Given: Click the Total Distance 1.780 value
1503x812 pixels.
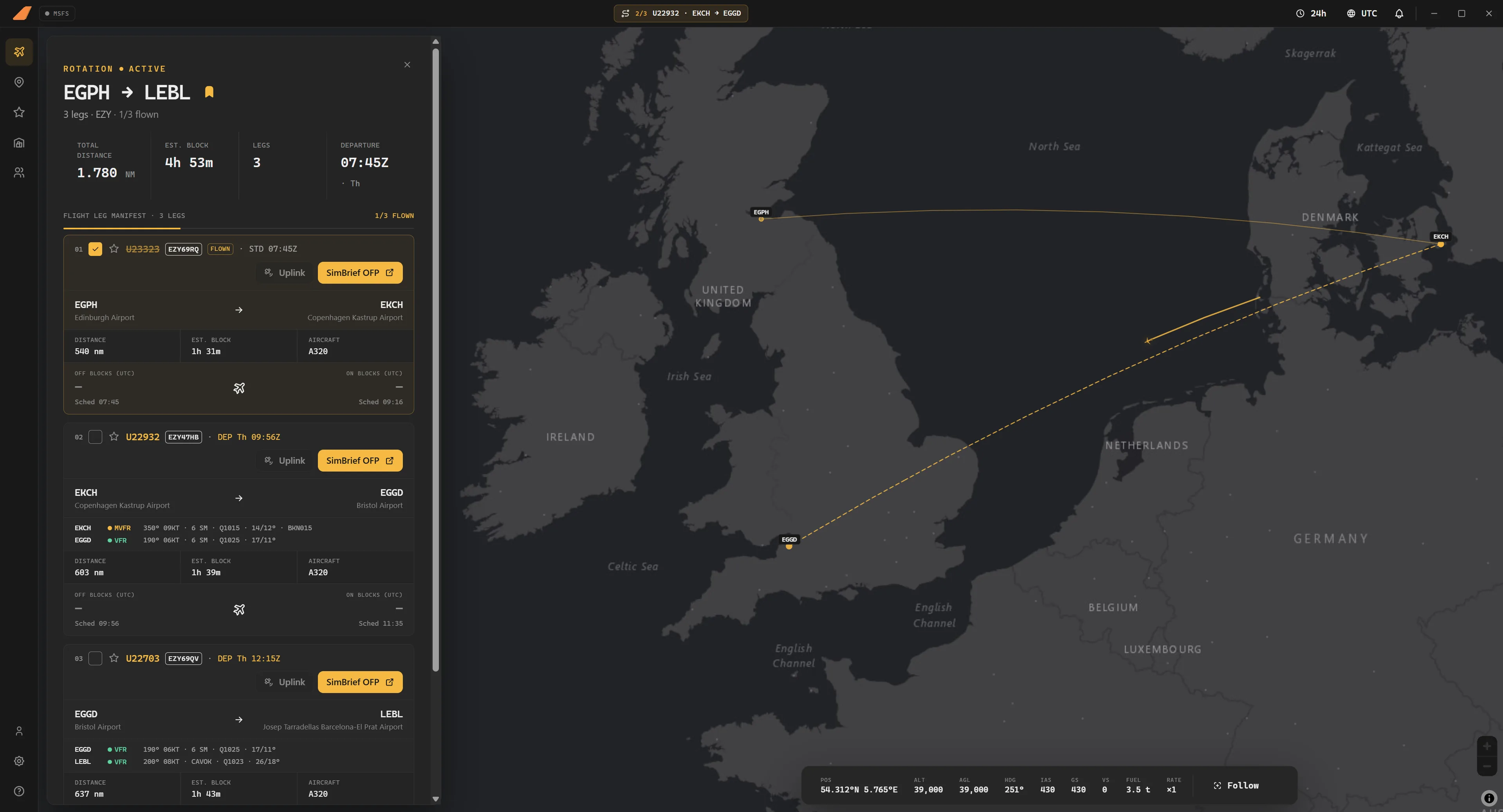Looking at the screenshot, I should [97, 173].
